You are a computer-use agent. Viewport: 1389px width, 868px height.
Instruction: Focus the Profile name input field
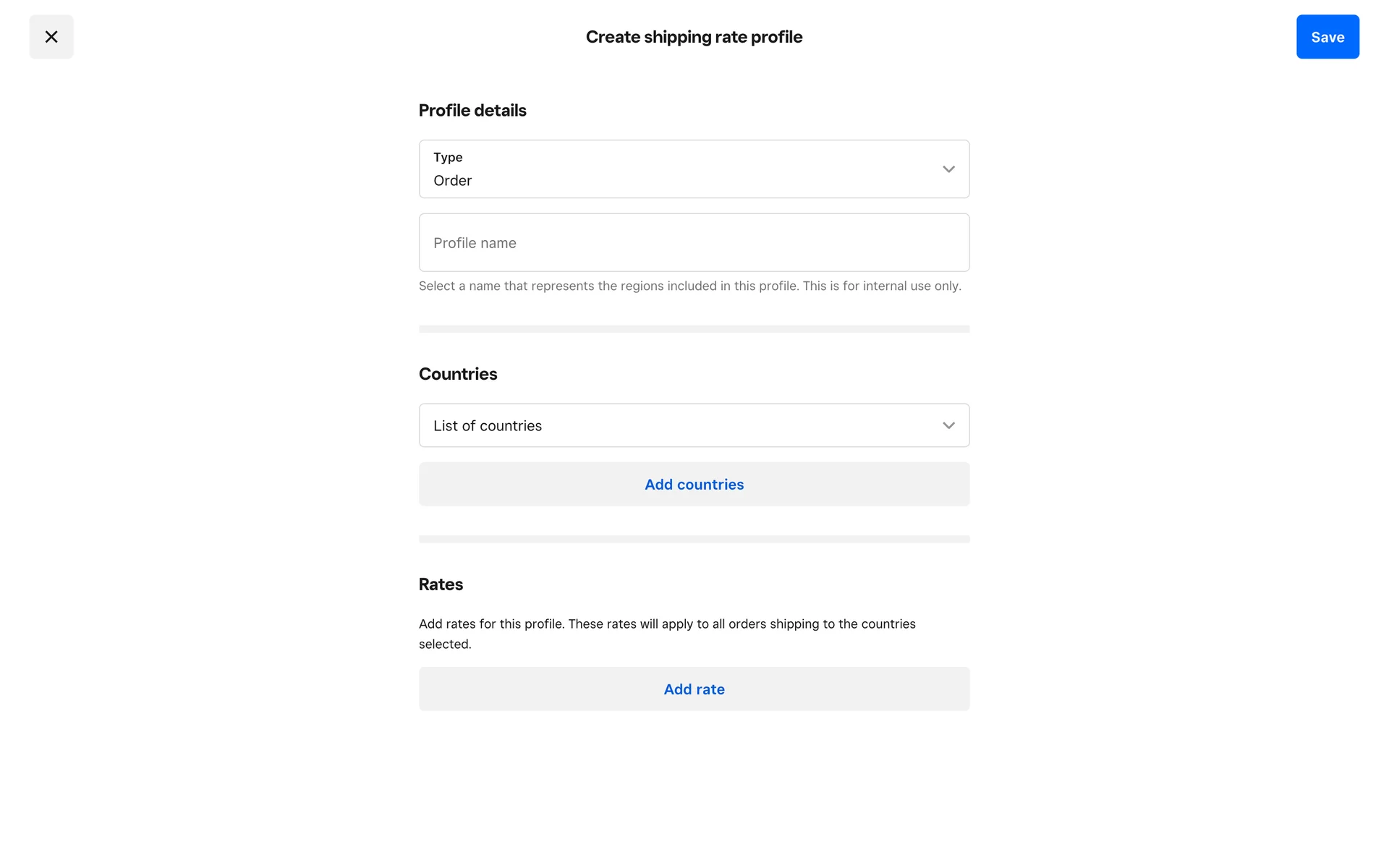[x=693, y=242]
